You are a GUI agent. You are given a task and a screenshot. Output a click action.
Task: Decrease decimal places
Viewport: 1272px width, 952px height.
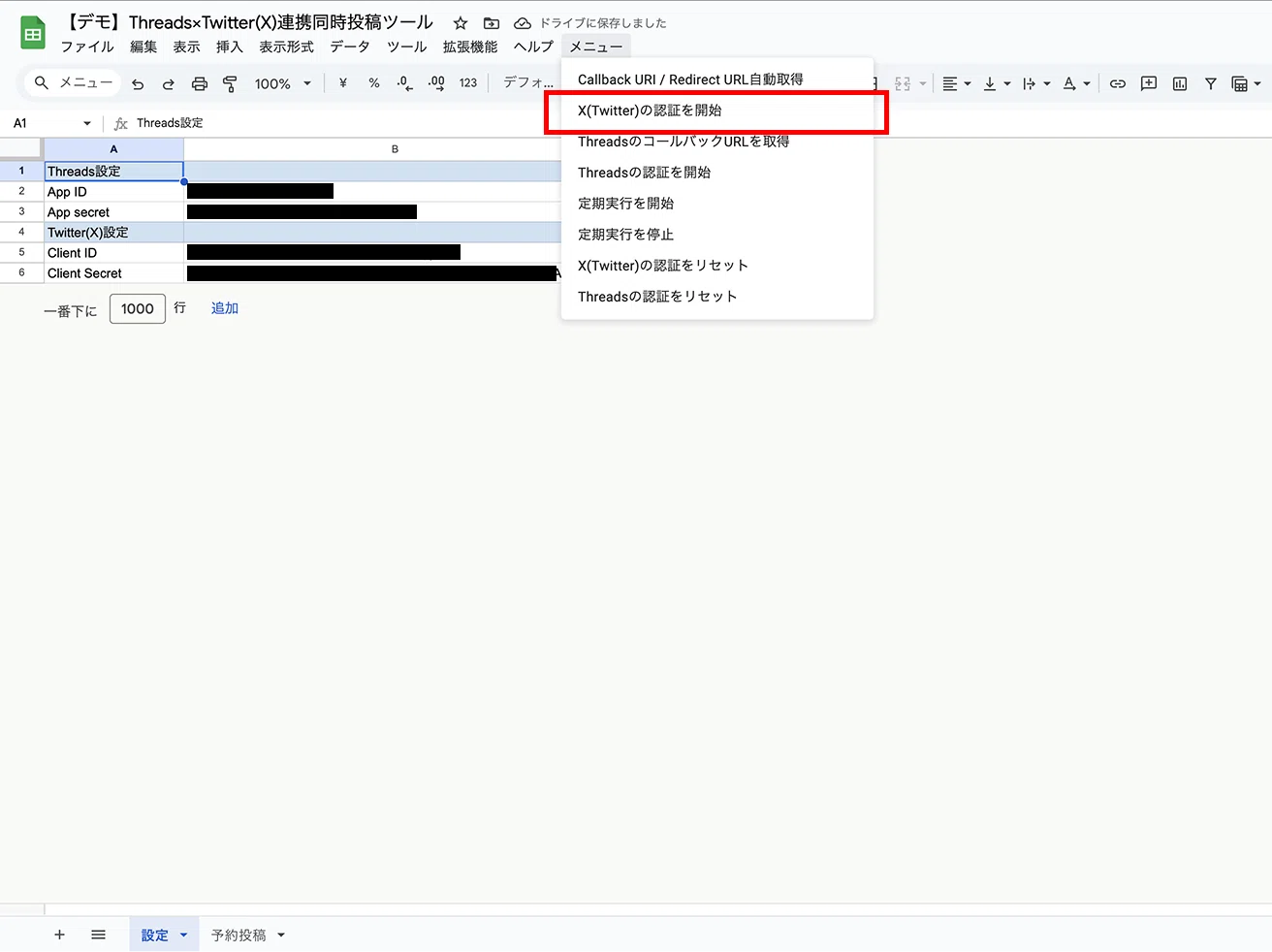coord(405,83)
